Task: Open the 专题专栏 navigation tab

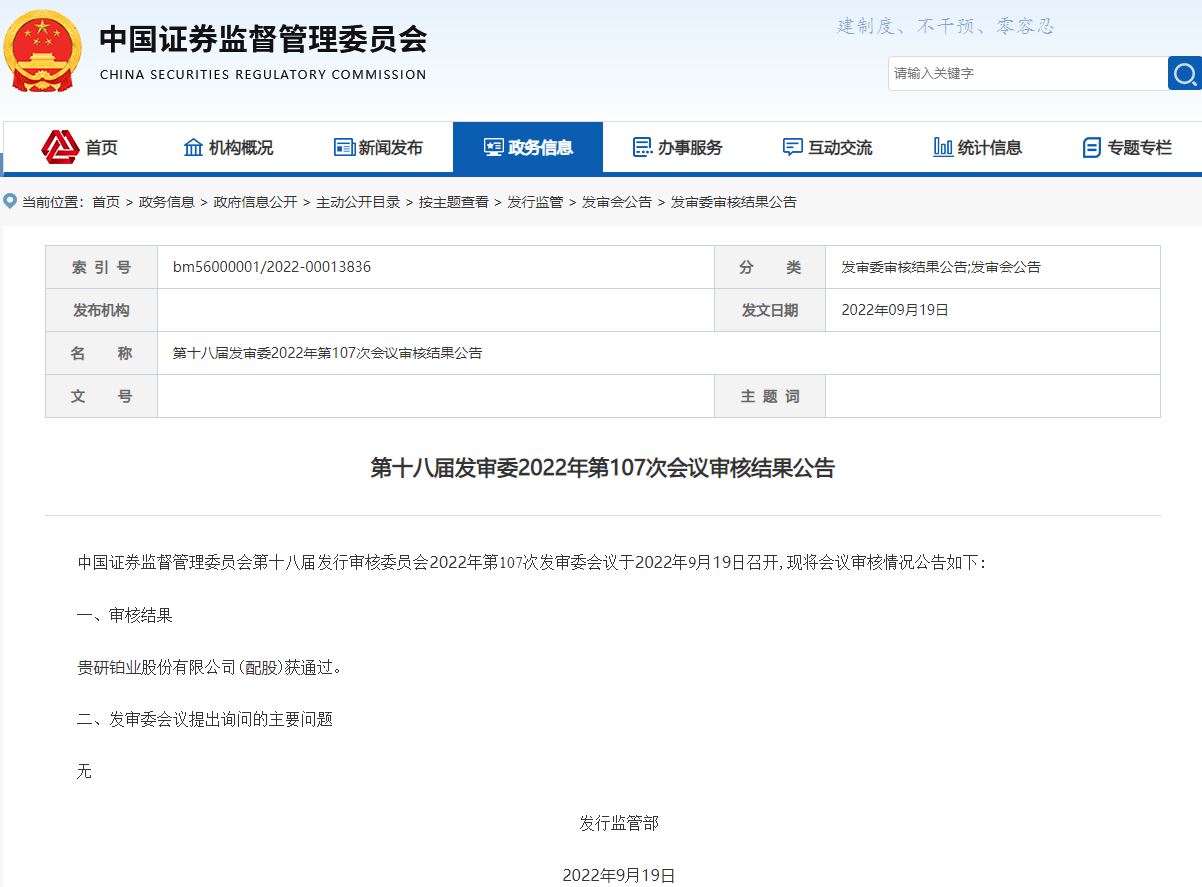Action: coord(1127,147)
